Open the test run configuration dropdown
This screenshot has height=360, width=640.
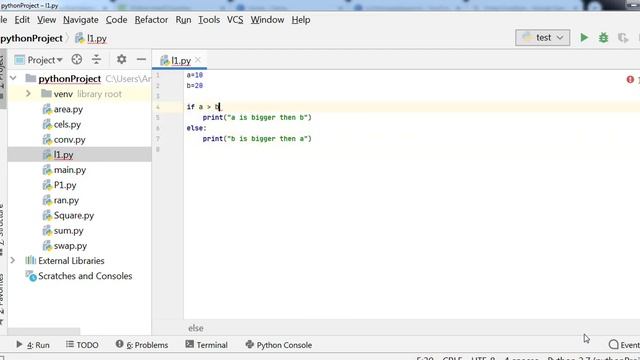pos(542,38)
